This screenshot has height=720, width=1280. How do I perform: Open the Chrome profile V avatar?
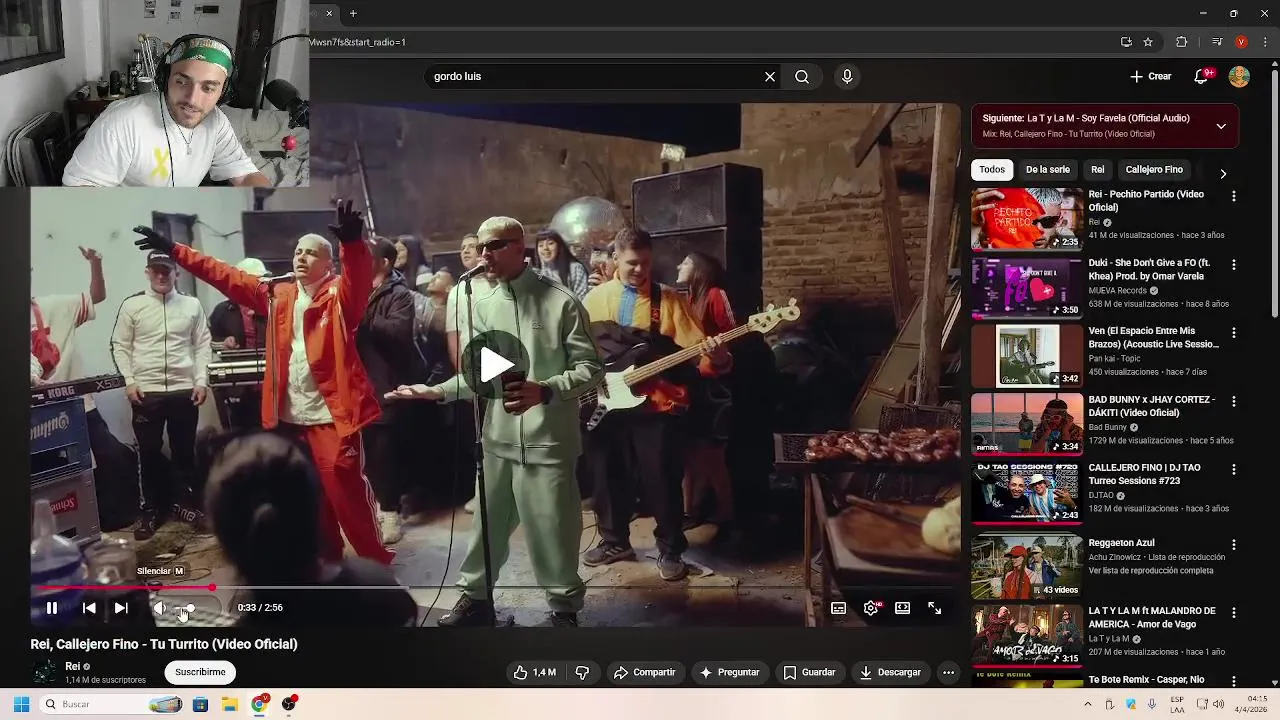pos(1241,42)
